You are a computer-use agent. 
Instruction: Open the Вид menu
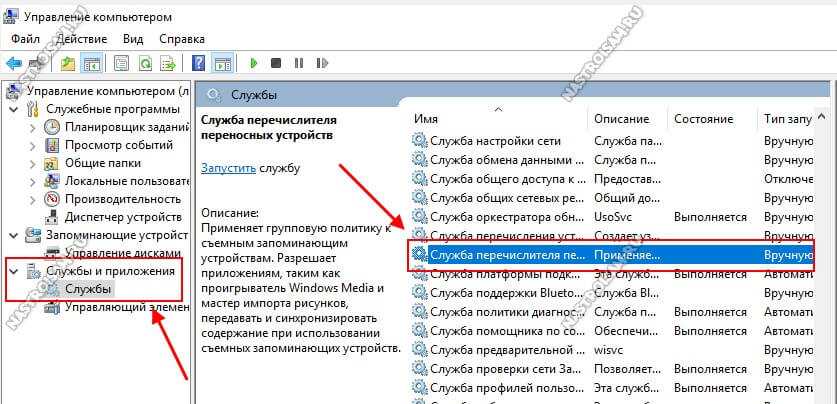click(133, 39)
